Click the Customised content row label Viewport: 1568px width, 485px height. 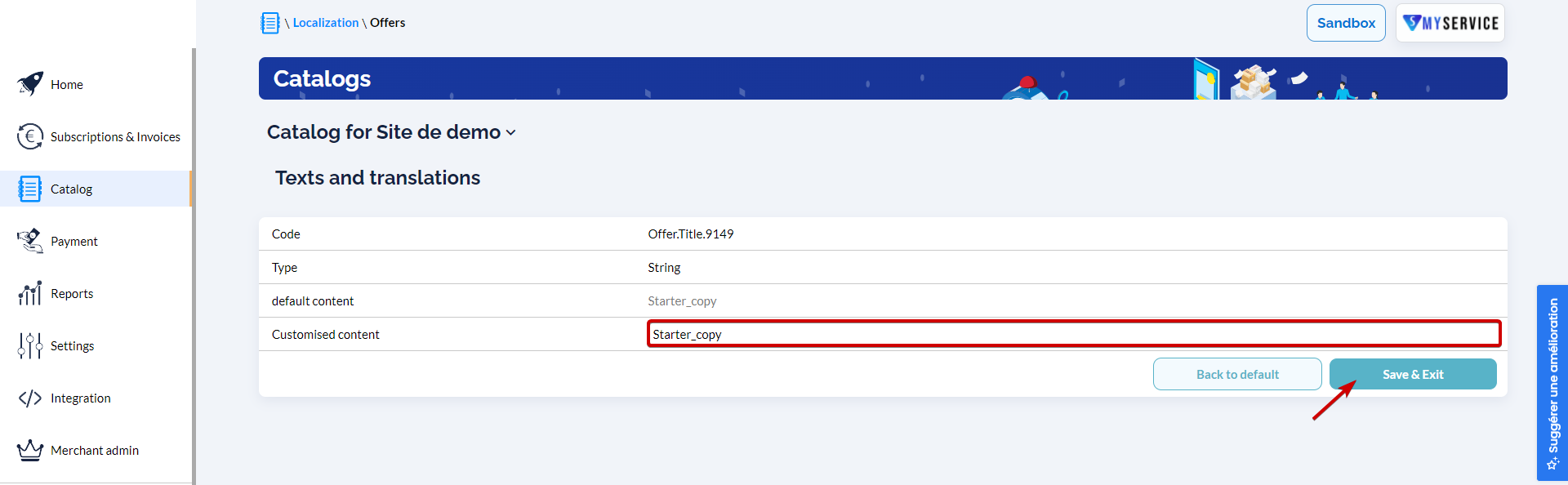pos(325,335)
